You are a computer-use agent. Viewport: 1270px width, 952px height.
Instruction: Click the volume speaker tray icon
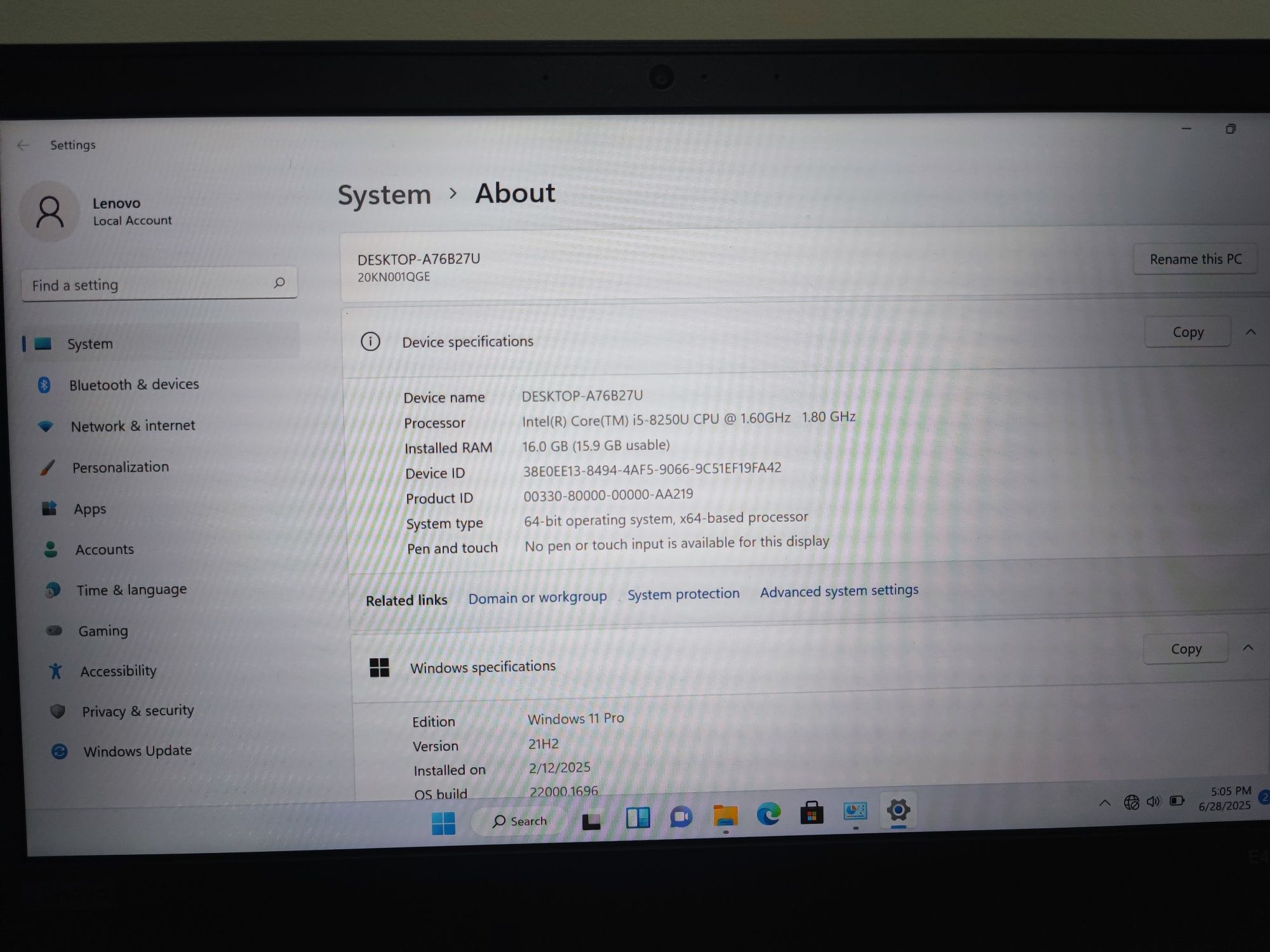coord(1154,802)
